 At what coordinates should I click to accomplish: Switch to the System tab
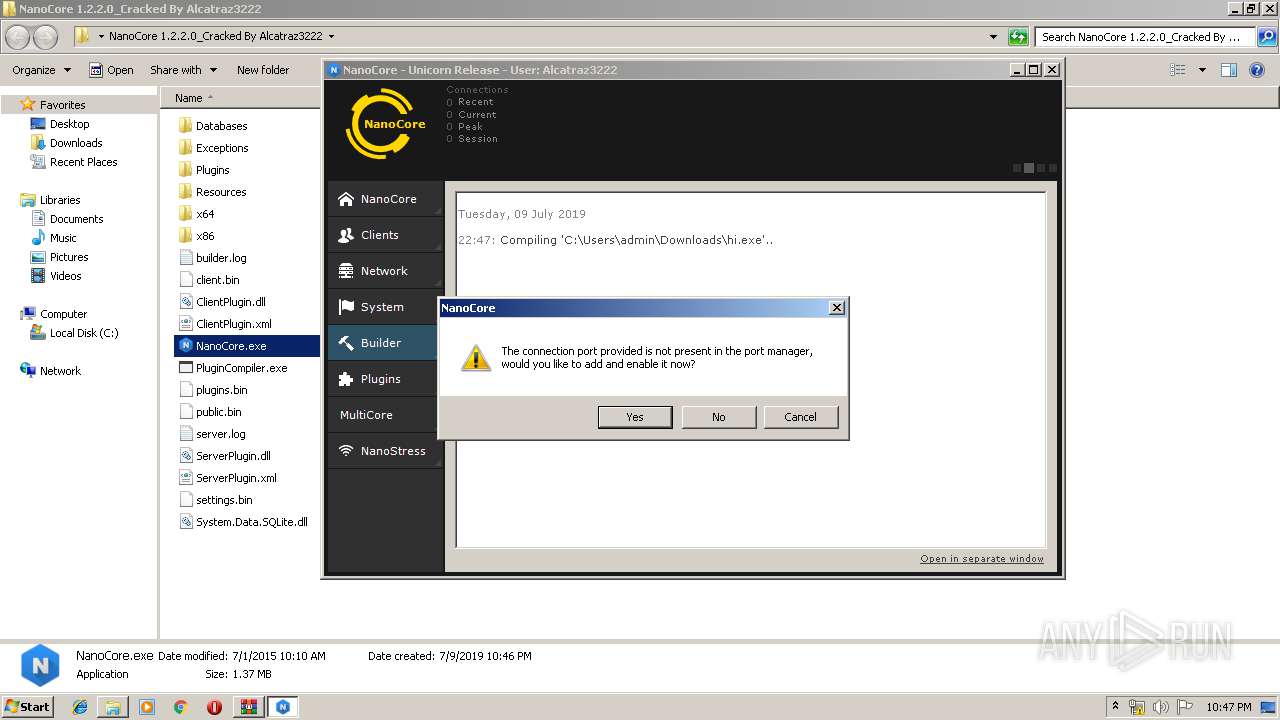(385, 307)
